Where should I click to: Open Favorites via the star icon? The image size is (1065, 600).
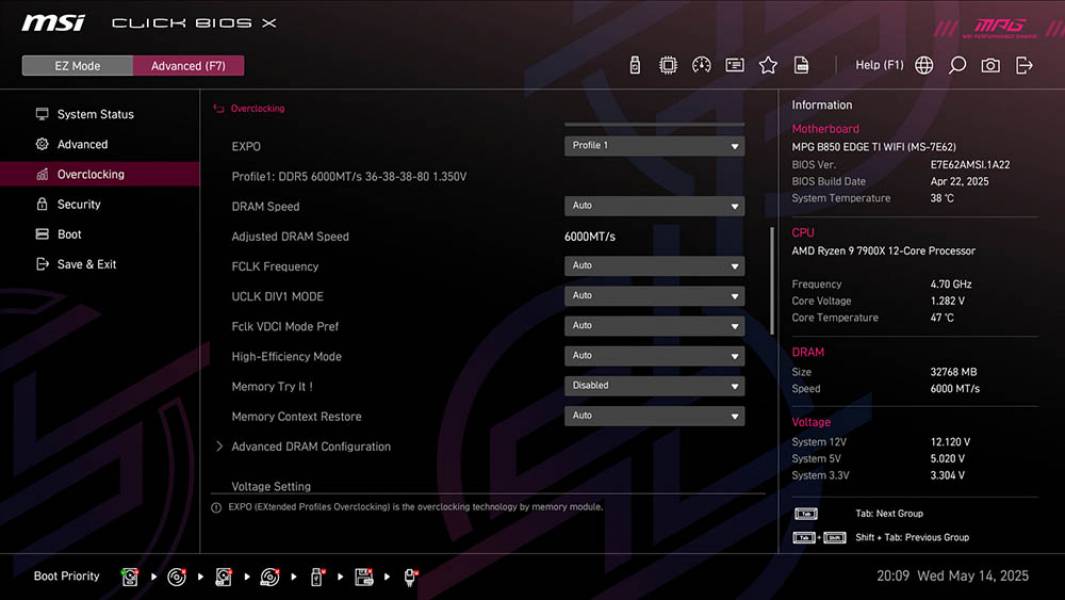[x=768, y=65]
